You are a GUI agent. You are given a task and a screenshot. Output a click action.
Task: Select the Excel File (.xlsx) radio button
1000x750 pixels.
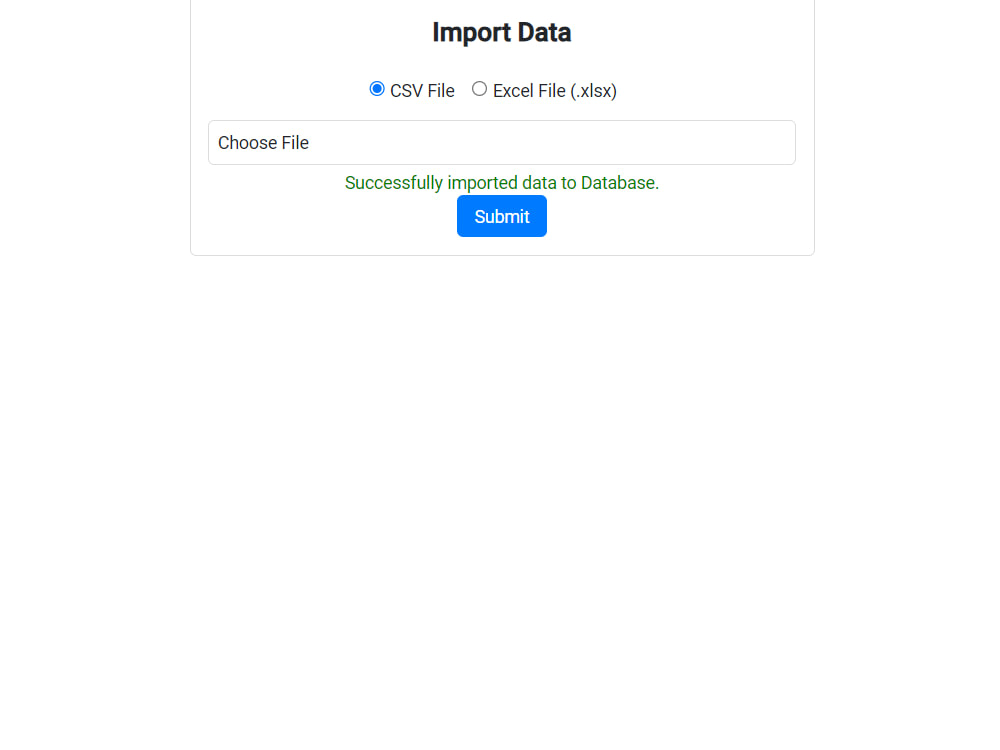pos(479,88)
